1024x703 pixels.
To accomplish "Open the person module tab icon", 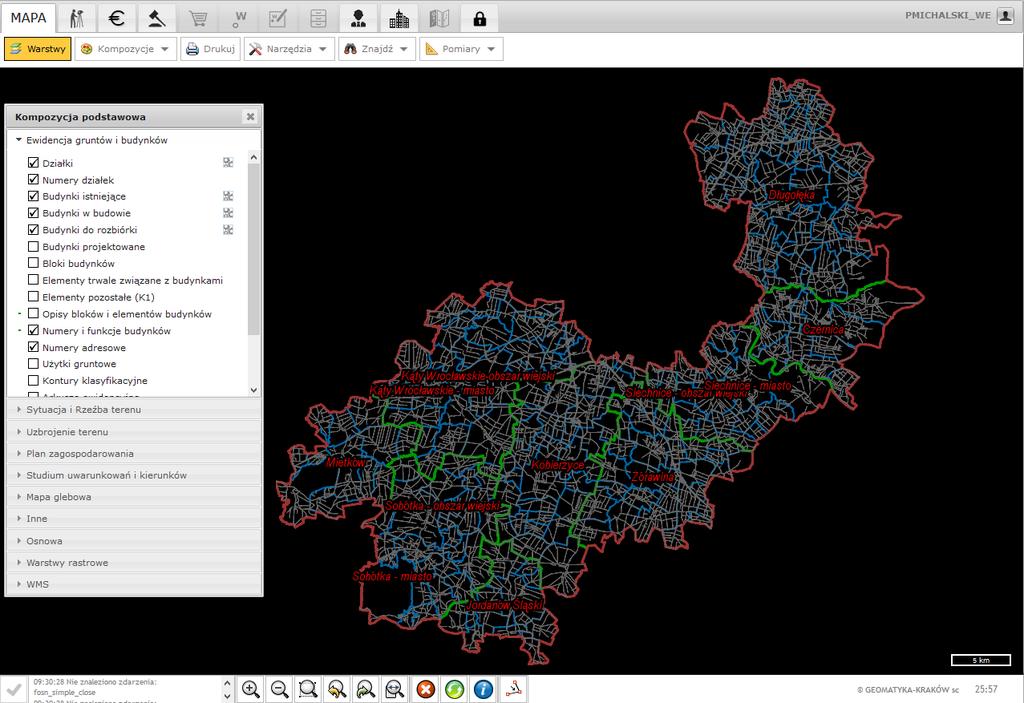I will (x=358, y=18).
